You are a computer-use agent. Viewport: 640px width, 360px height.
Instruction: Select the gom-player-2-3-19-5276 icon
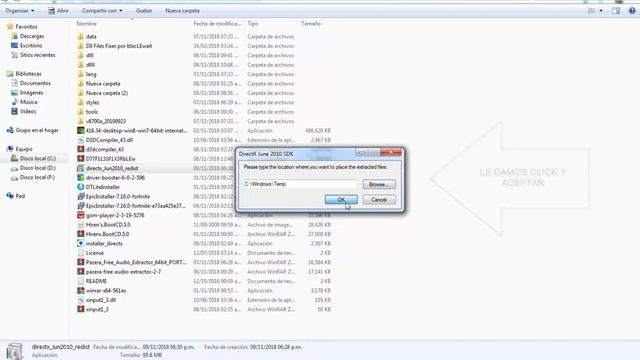81,215
